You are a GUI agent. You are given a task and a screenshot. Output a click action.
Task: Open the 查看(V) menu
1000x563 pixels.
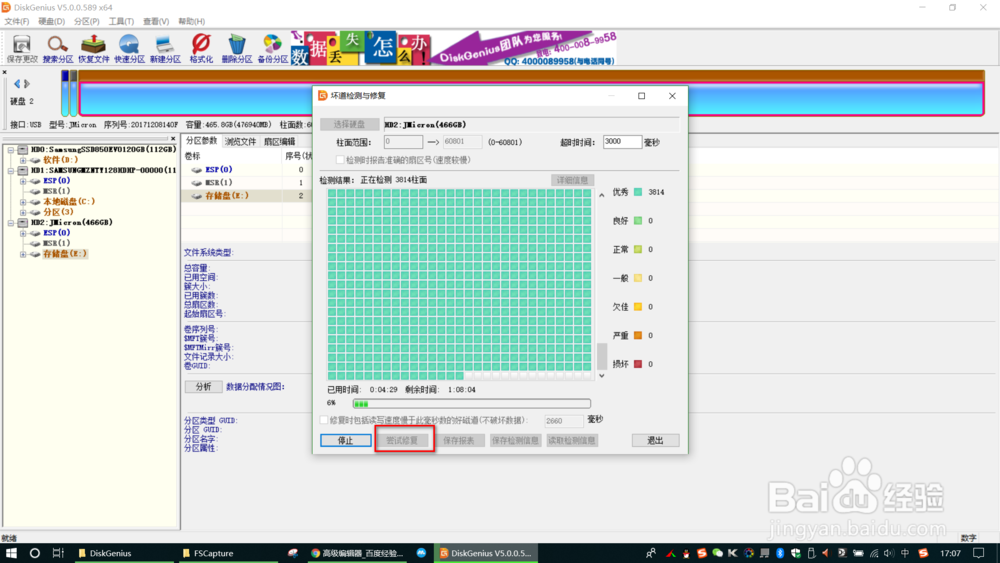pyautogui.click(x=156, y=21)
